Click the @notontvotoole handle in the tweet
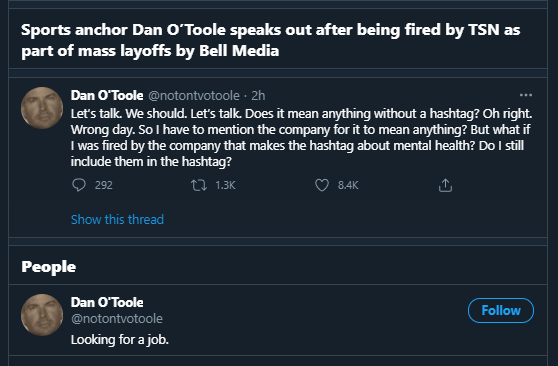558x366 pixels. click(194, 95)
